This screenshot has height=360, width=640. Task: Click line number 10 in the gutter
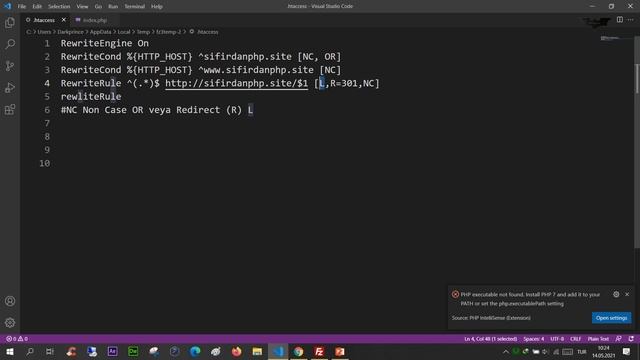pos(44,163)
